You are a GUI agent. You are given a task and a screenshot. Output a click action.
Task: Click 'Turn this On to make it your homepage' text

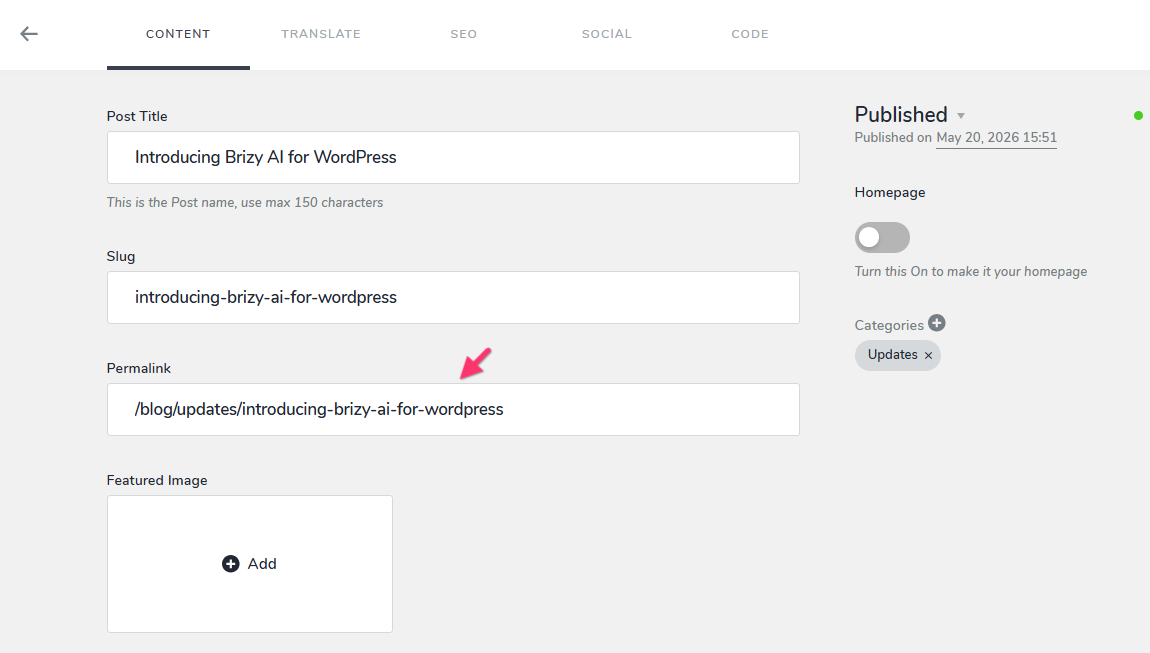(970, 271)
